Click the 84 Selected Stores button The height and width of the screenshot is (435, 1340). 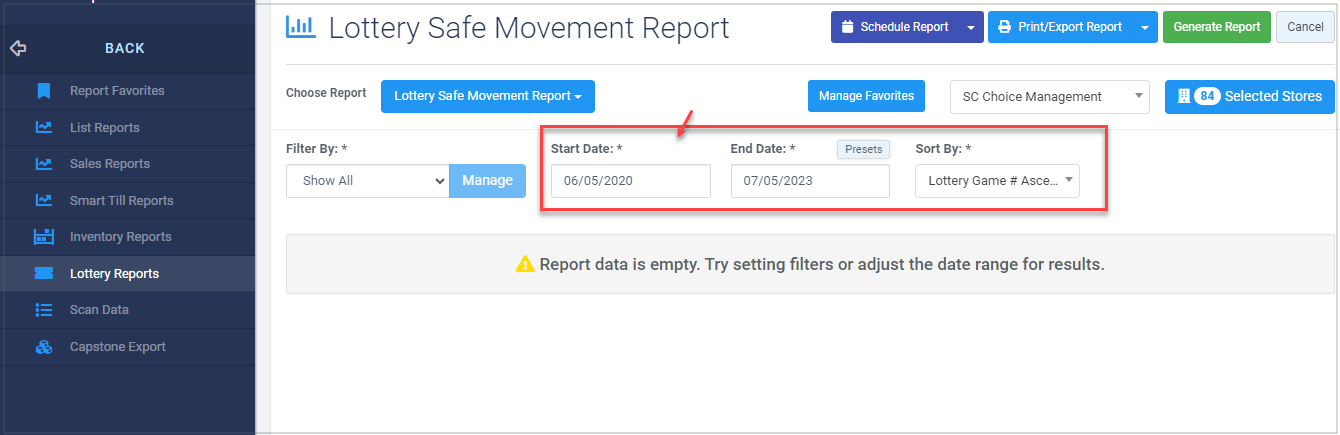[1250, 97]
